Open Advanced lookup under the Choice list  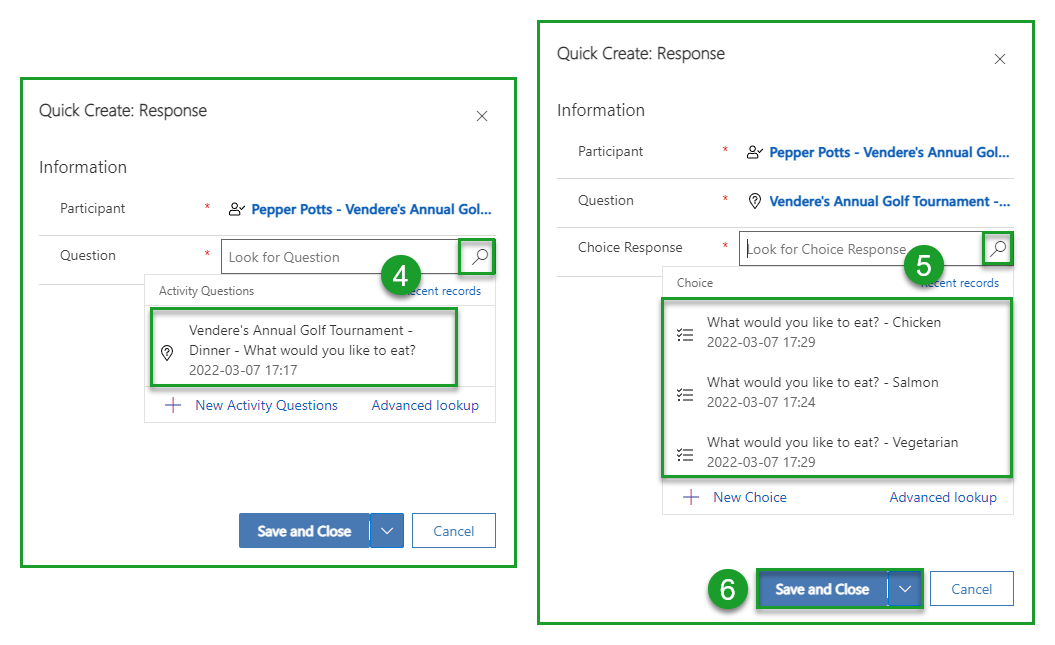coord(943,497)
